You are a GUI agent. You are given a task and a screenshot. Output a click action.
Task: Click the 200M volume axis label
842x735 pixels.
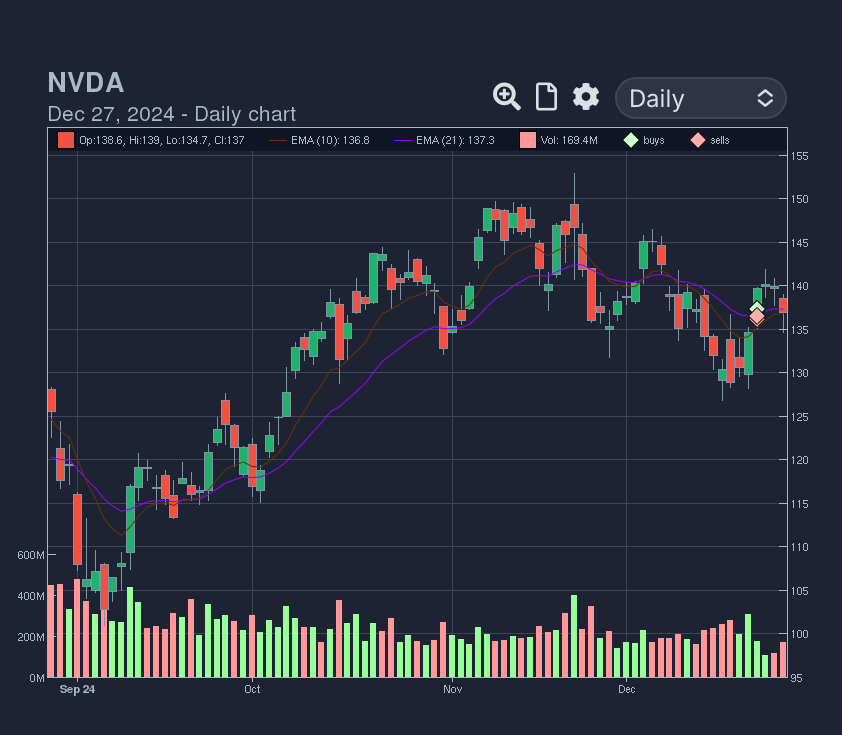31,637
